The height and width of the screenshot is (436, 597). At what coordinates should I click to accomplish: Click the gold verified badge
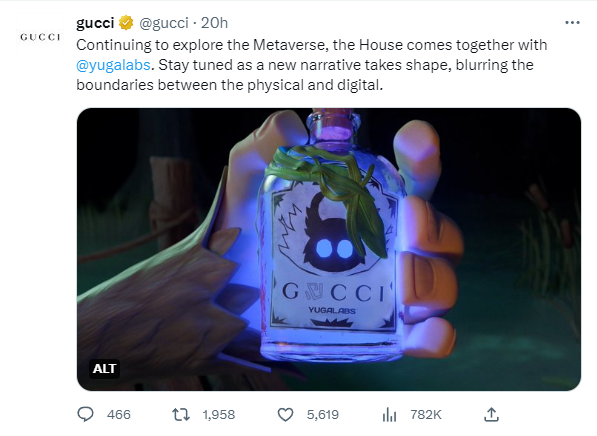[126, 23]
